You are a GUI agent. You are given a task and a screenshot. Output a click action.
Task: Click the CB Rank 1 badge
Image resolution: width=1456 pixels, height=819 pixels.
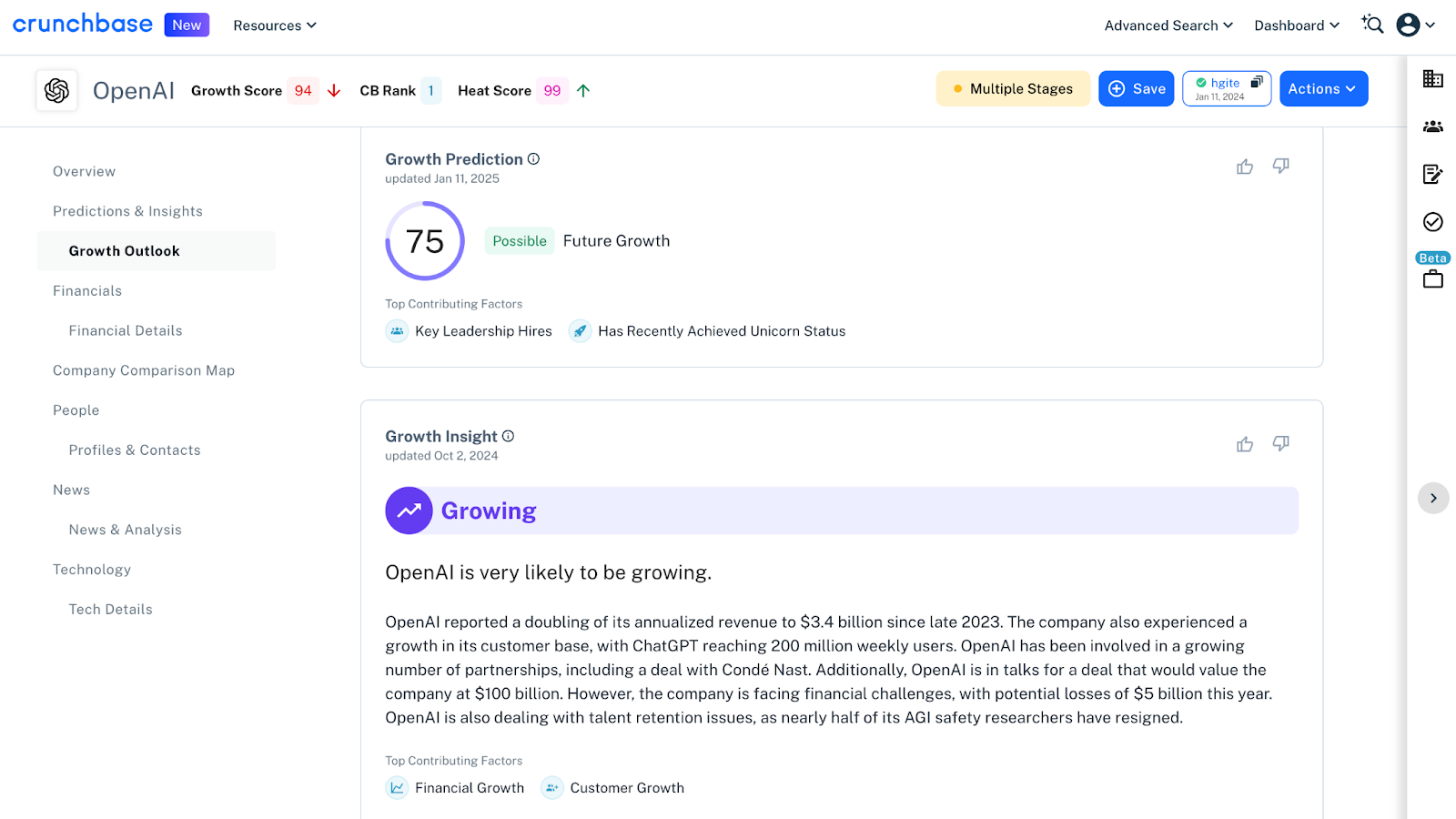click(431, 90)
